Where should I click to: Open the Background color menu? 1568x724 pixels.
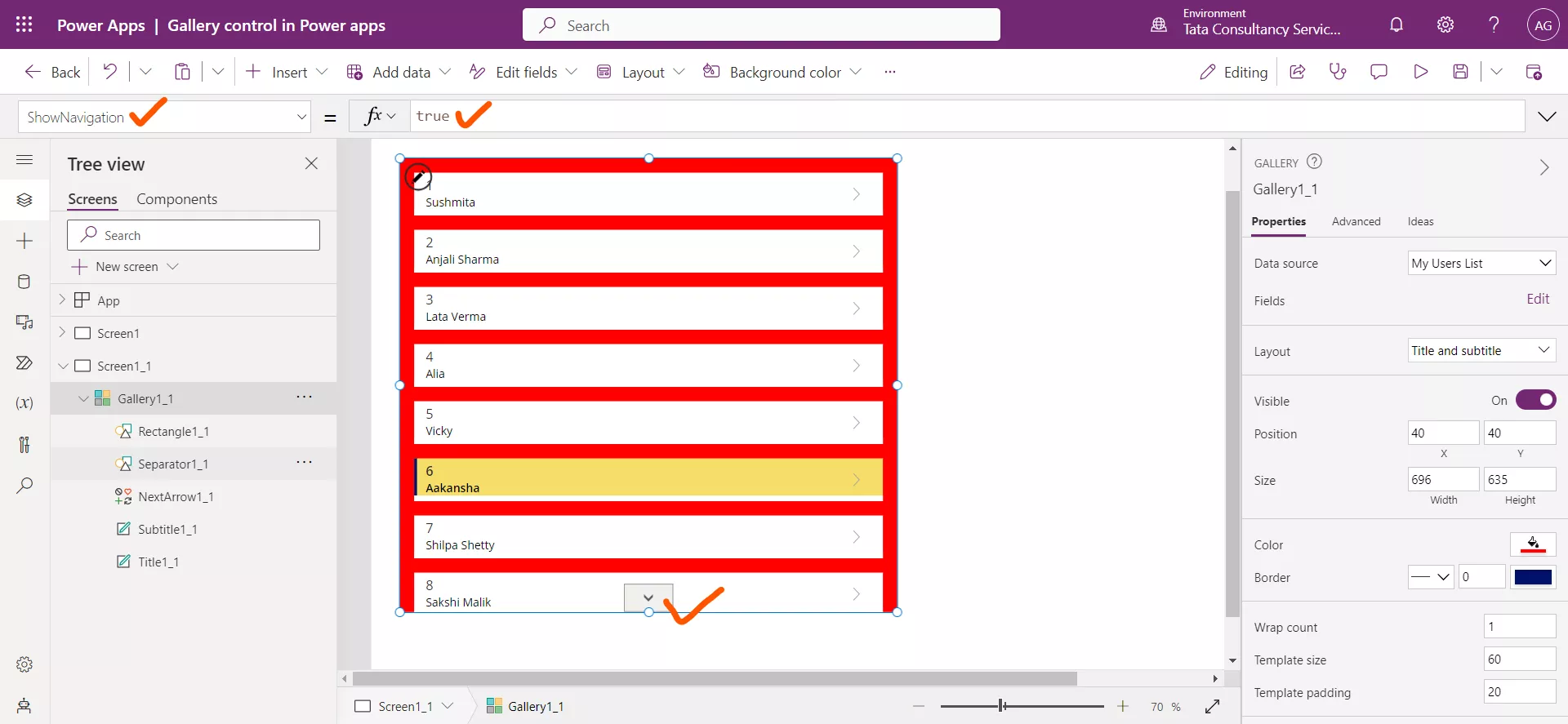(782, 72)
